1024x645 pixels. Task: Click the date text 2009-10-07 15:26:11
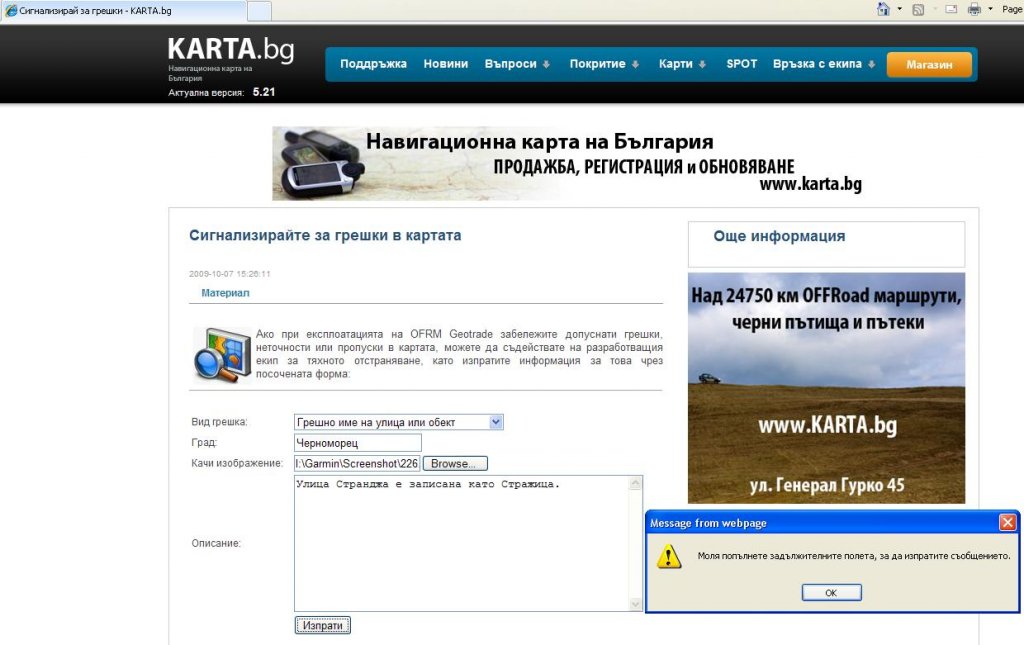point(229,274)
